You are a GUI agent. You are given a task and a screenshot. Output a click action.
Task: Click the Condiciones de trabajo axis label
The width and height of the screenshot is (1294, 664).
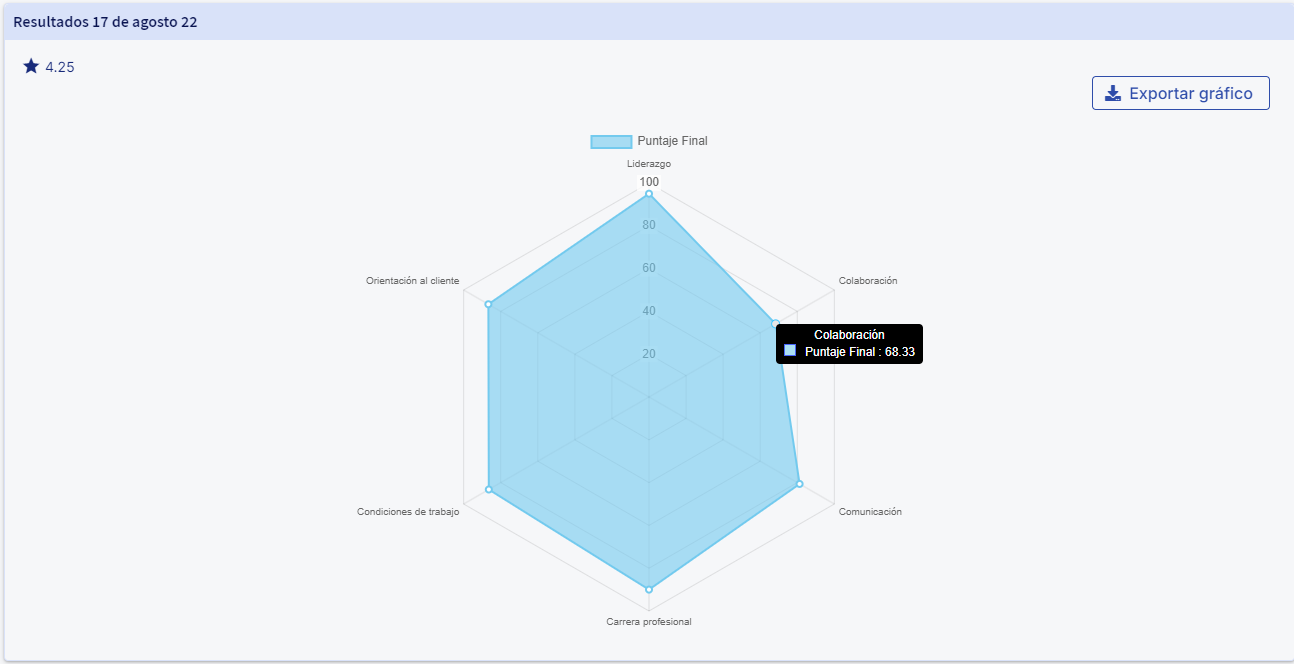click(408, 512)
